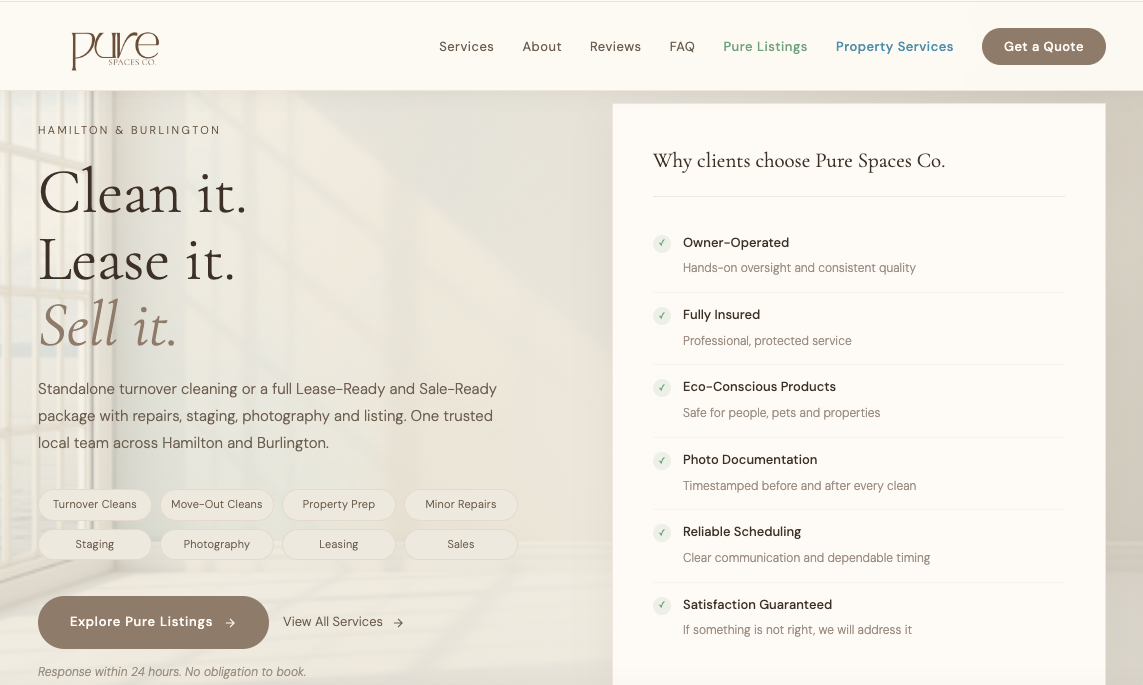Click the 'Why clients choose Pure Spaces Co.' heading
The height and width of the screenshot is (685, 1143).
coord(799,161)
